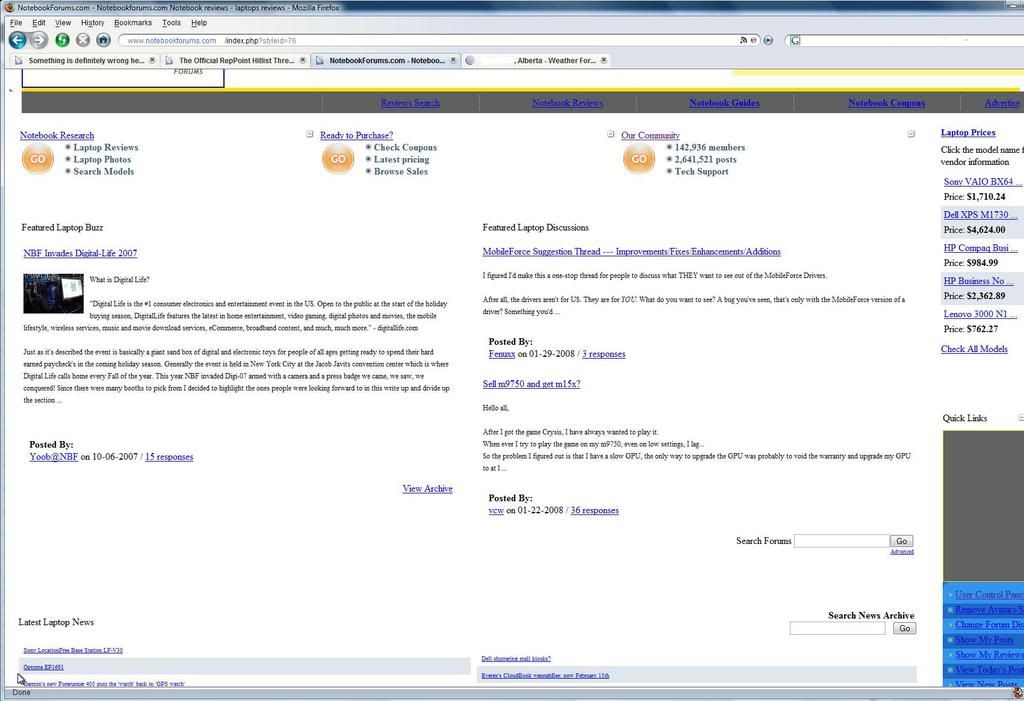Image resolution: width=1024 pixels, height=701 pixels.
Task: Collapse the Ready to Purchase section
Action: [x=611, y=134]
